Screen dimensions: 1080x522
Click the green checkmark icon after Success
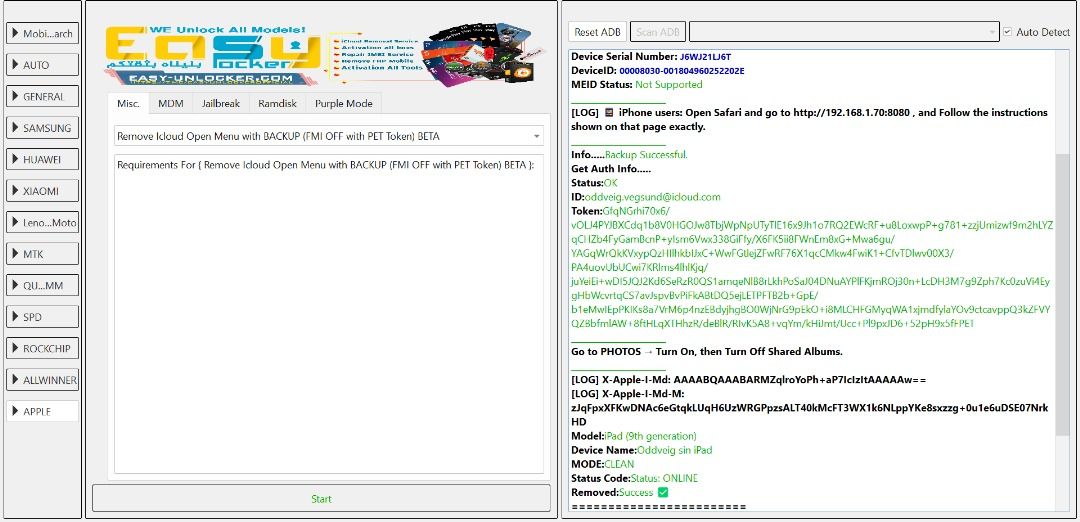(x=663, y=492)
